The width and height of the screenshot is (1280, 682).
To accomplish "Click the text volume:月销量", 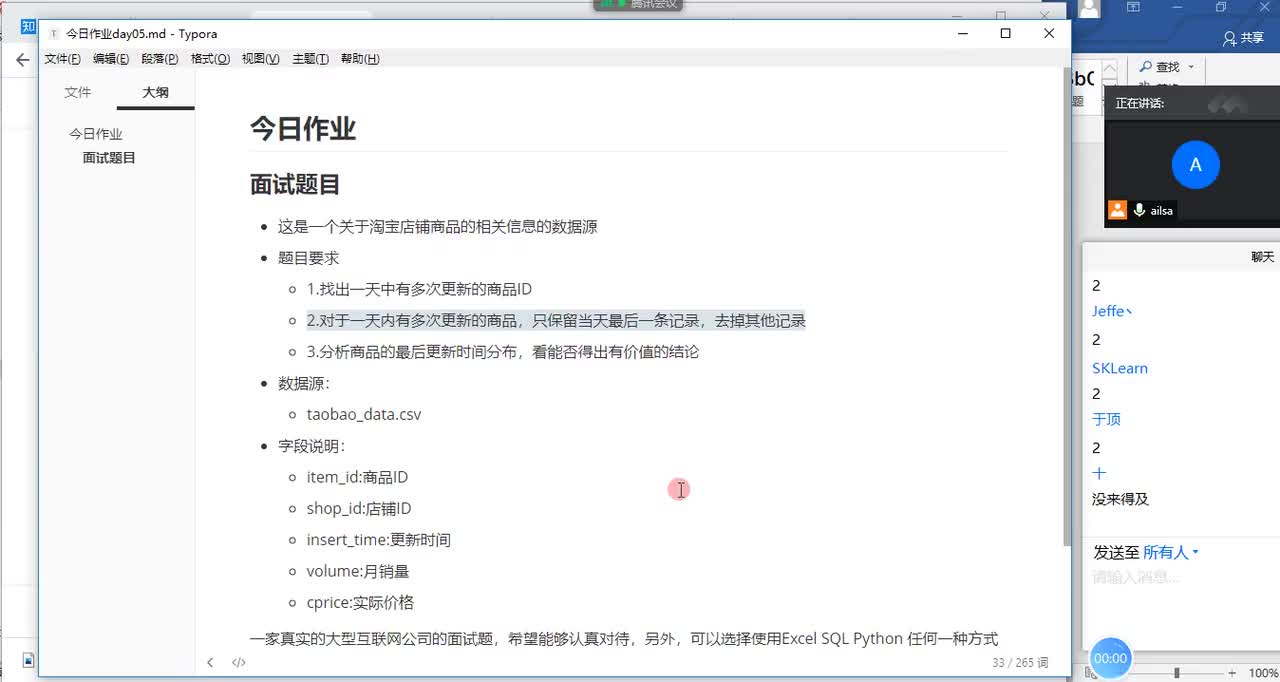I will [x=358, y=571].
